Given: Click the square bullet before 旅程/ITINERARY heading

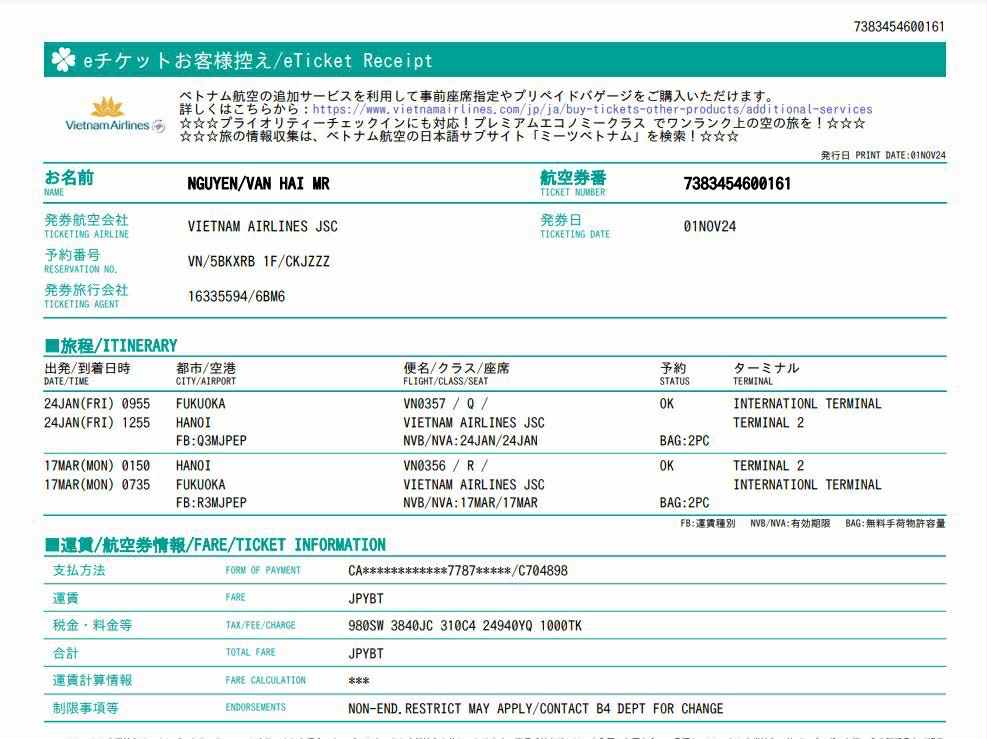Looking at the screenshot, I should point(52,346).
